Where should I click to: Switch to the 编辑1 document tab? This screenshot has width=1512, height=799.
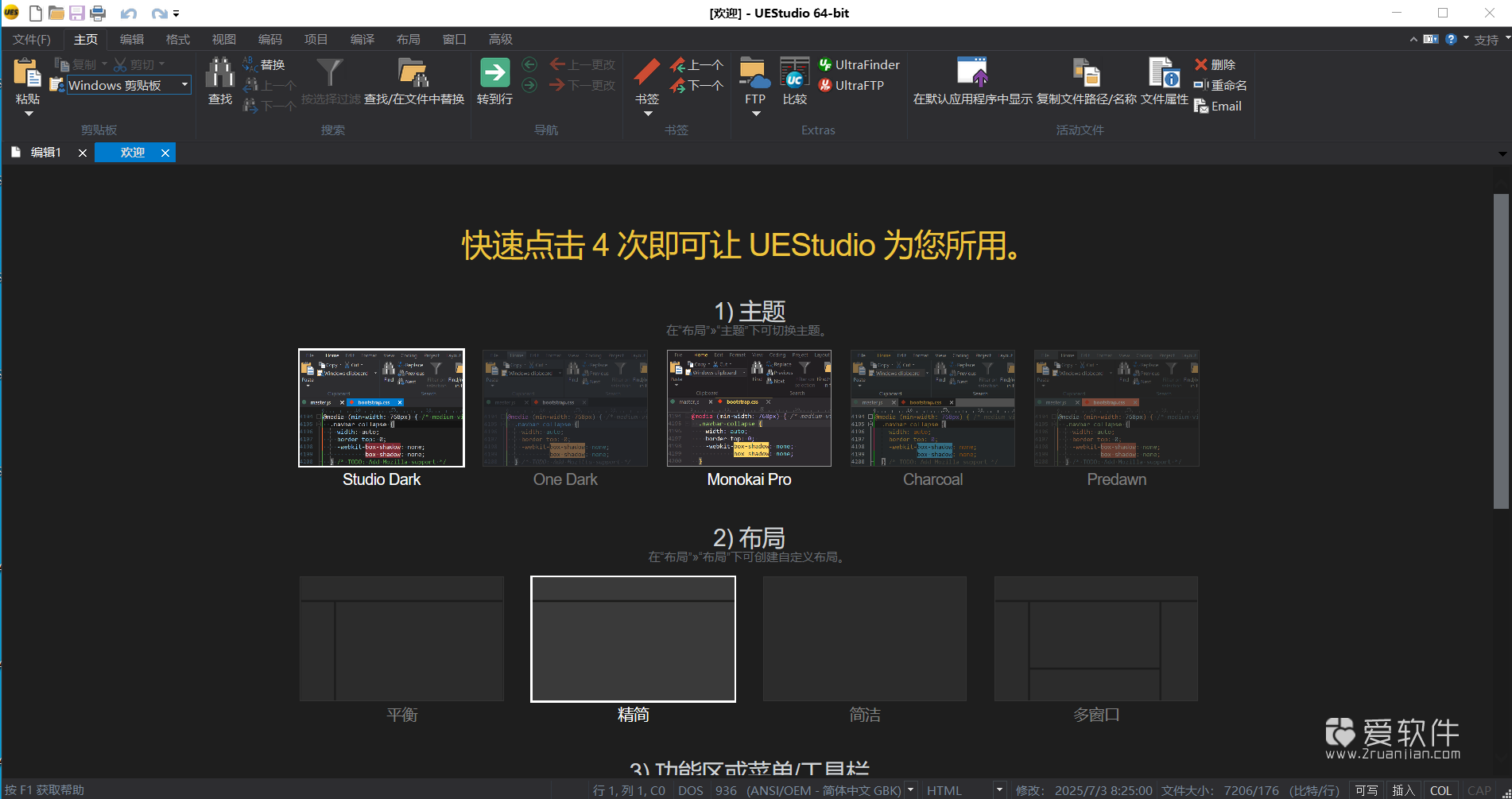pos(45,153)
